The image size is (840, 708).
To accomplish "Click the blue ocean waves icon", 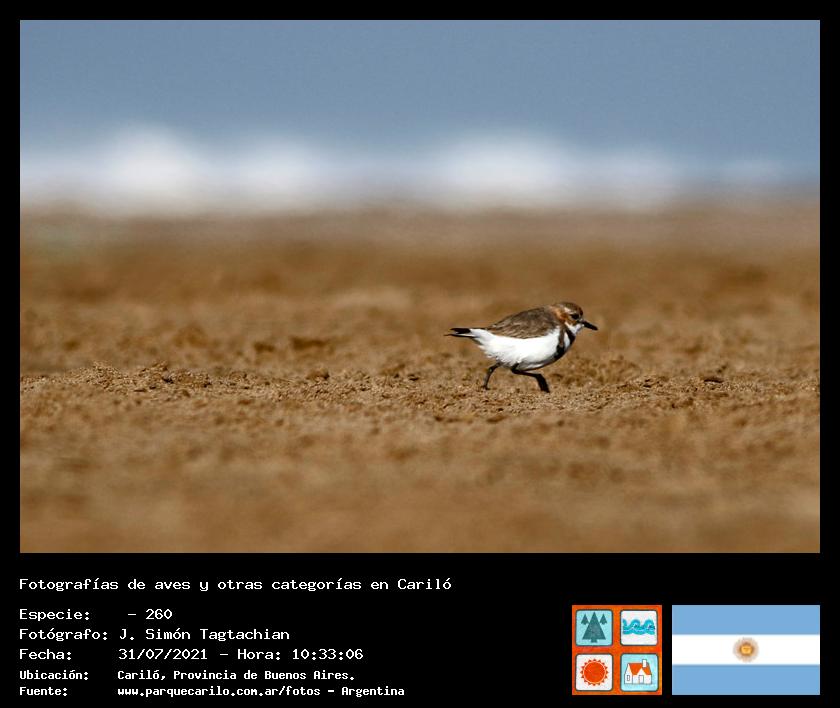I will point(639,628).
